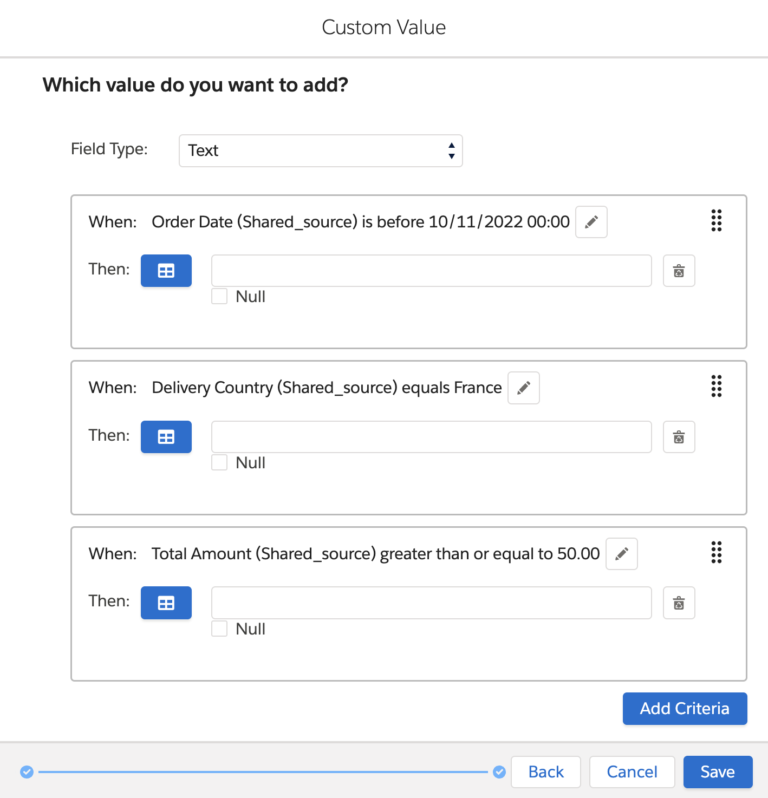Image resolution: width=768 pixels, height=798 pixels.
Task: Delete the Order Date criteria via trash icon
Action: tap(679, 271)
